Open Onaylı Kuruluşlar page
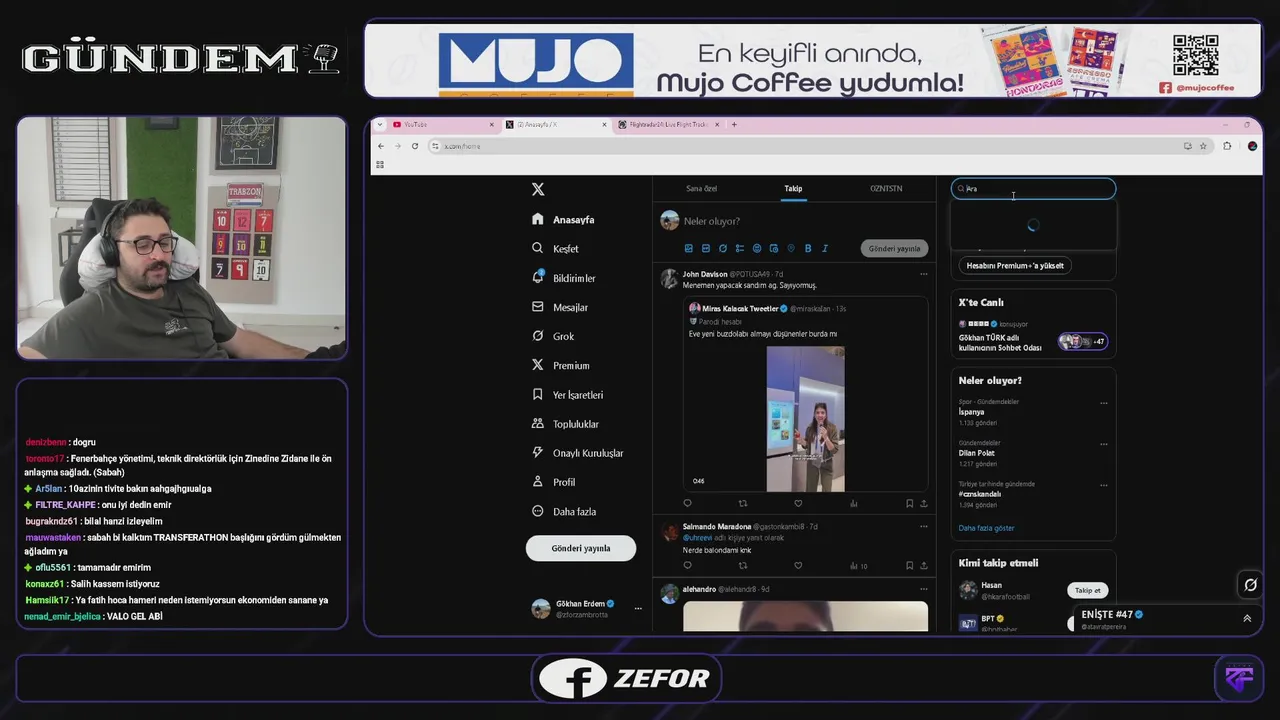The height and width of the screenshot is (720, 1280). coord(577,453)
